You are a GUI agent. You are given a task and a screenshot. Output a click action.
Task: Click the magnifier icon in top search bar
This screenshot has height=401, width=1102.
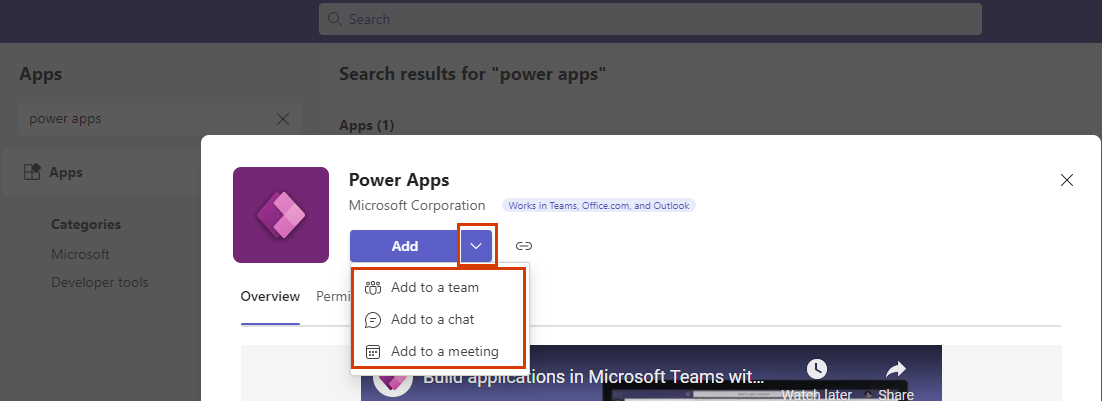pyautogui.click(x=335, y=19)
